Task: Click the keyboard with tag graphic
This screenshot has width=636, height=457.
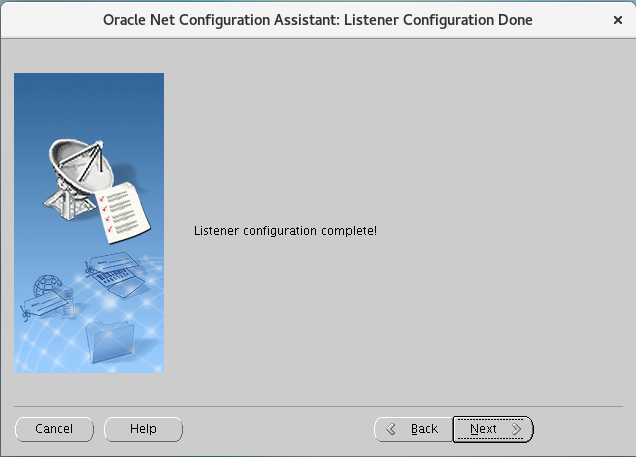Action: (x=116, y=274)
